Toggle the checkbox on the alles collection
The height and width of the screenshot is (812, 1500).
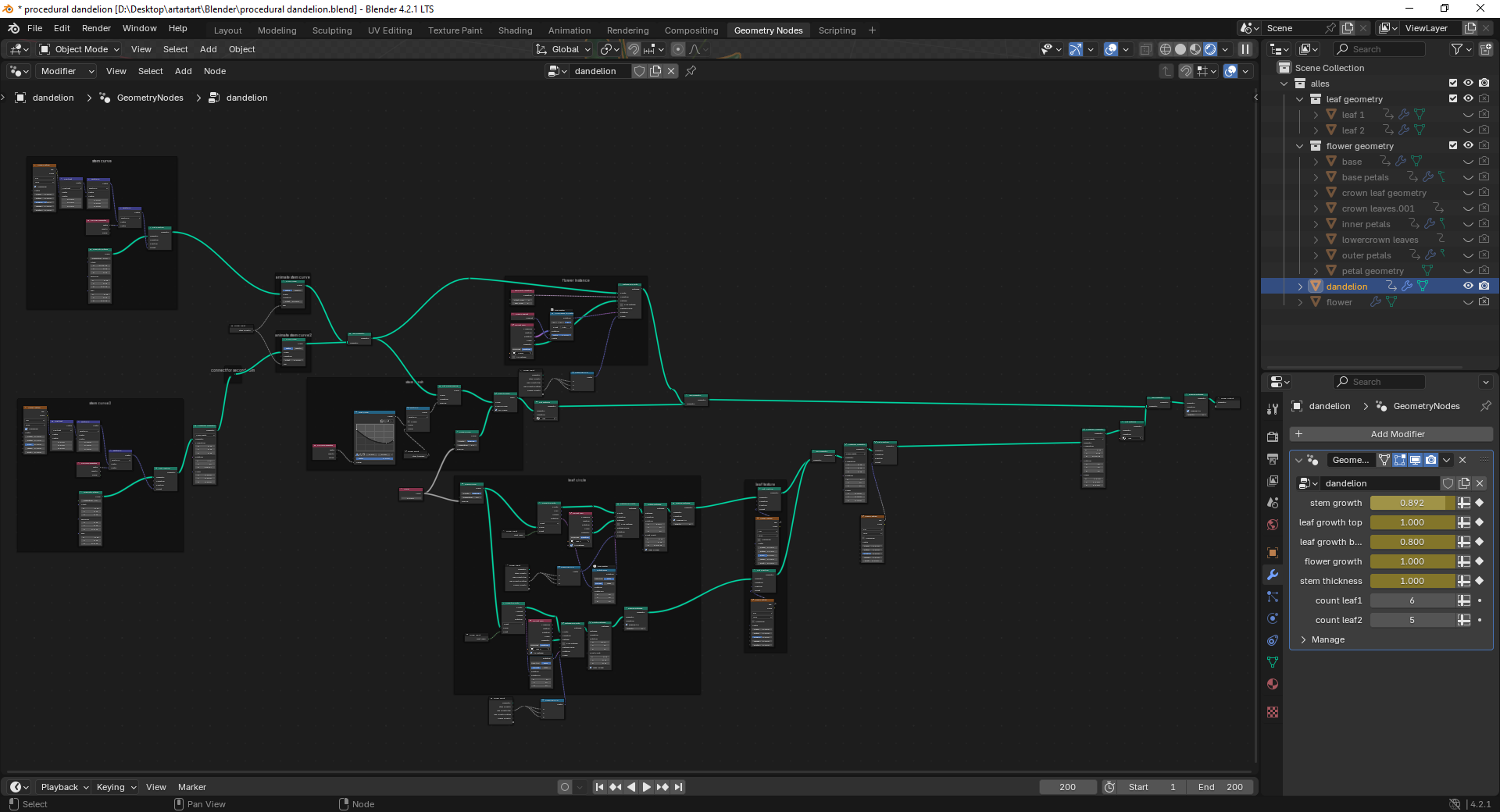pos(1453,84)
